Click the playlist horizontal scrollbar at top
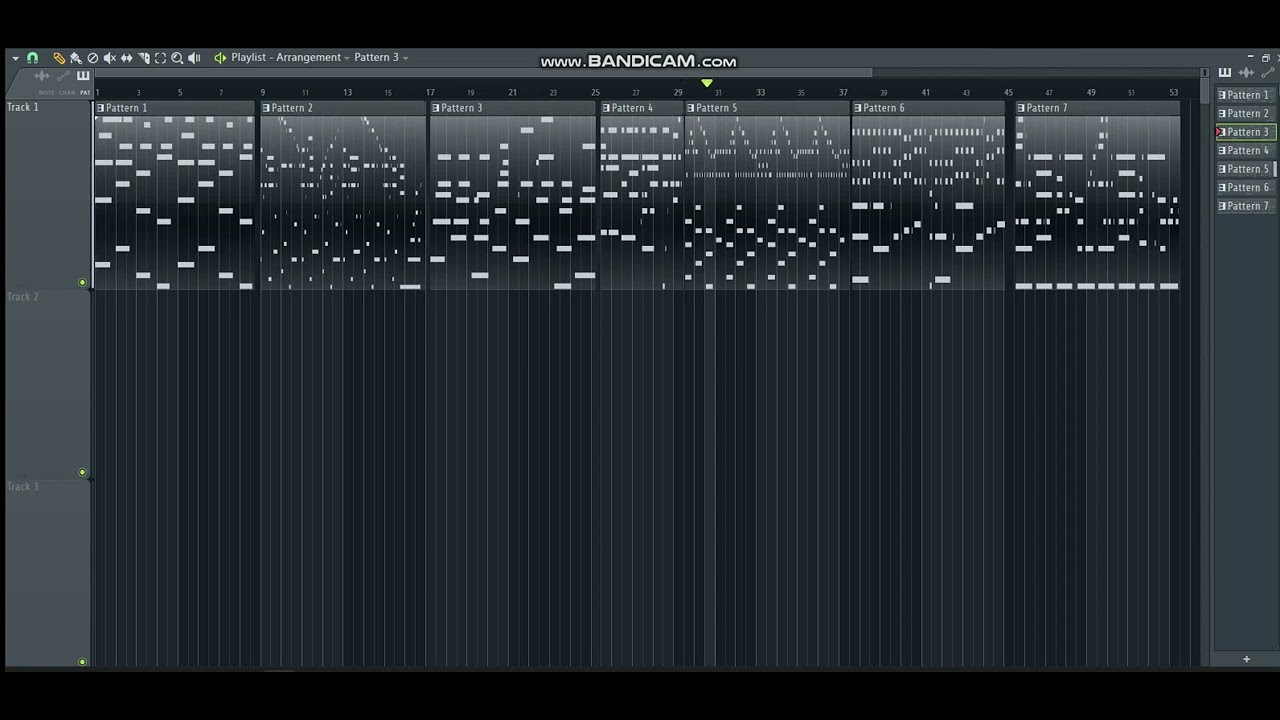 (x=484, y=73)
